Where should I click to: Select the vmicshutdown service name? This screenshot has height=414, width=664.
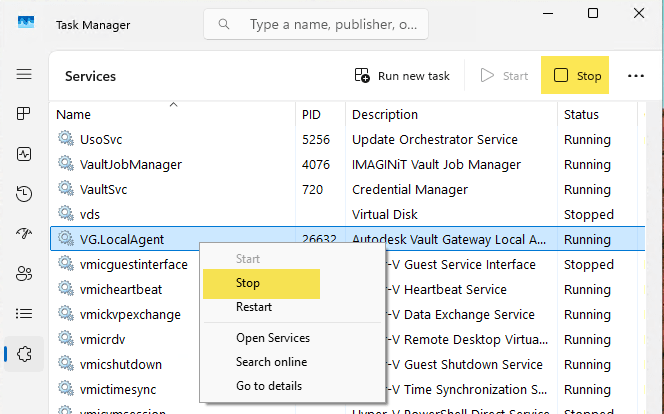pos(121,364)
